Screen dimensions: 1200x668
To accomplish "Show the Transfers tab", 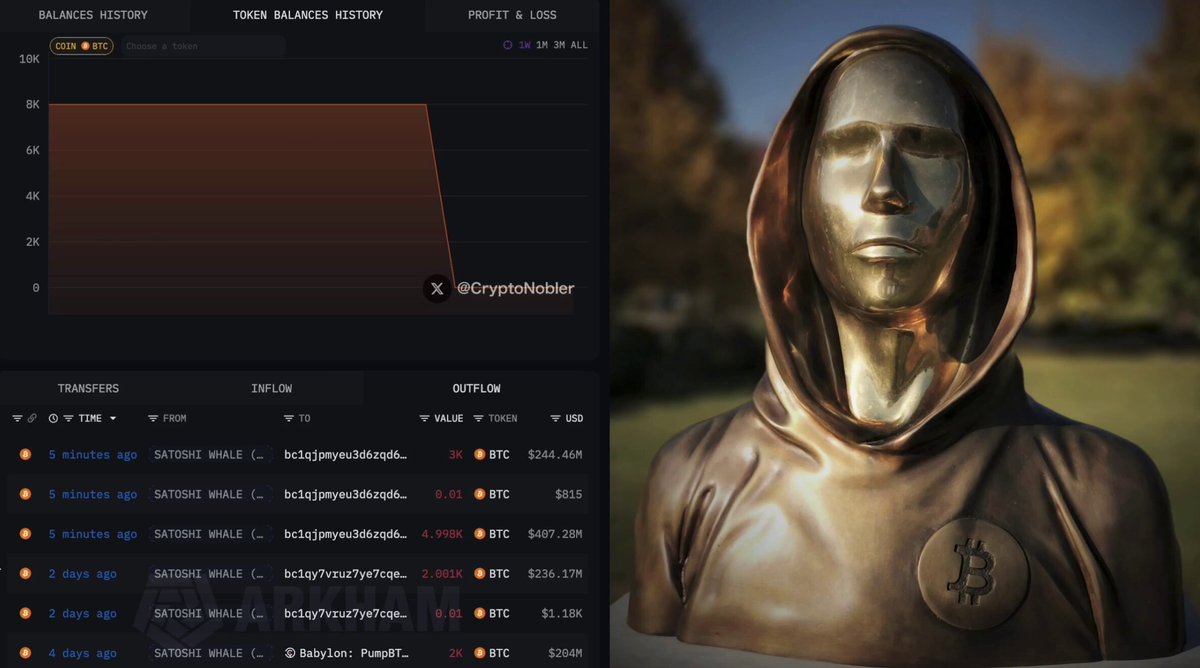I will pos(88,388).
